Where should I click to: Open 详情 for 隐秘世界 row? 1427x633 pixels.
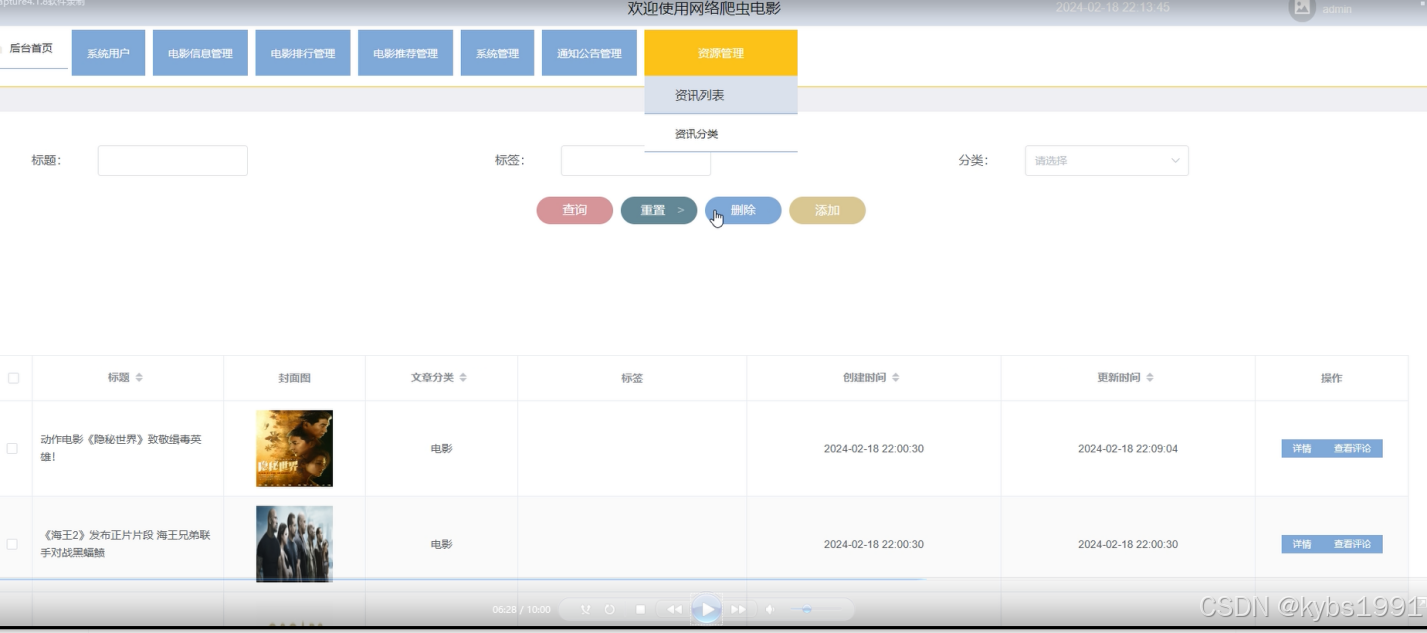1301,449
